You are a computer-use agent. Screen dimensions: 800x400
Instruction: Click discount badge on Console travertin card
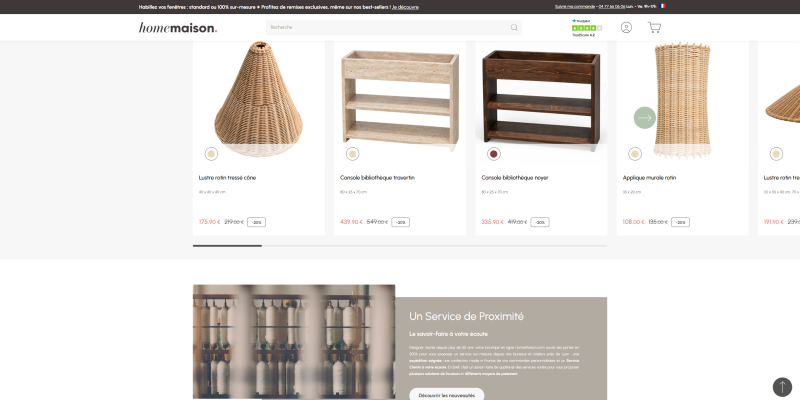coord(401,222)
